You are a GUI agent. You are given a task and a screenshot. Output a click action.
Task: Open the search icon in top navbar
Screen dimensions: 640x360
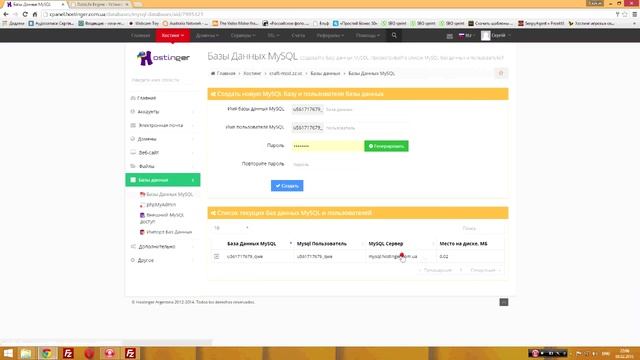pyautogui.click(x=394, y=36)
